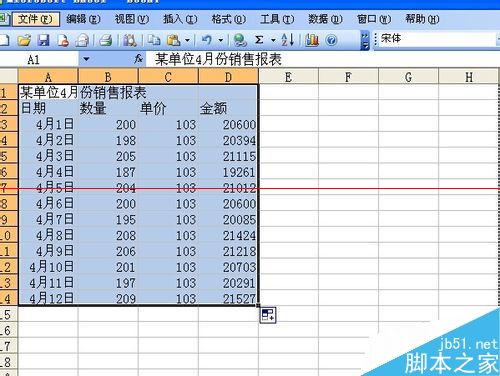Open the 编辑(E) menu
500x376 pixels.
click(x=83, y=19)
